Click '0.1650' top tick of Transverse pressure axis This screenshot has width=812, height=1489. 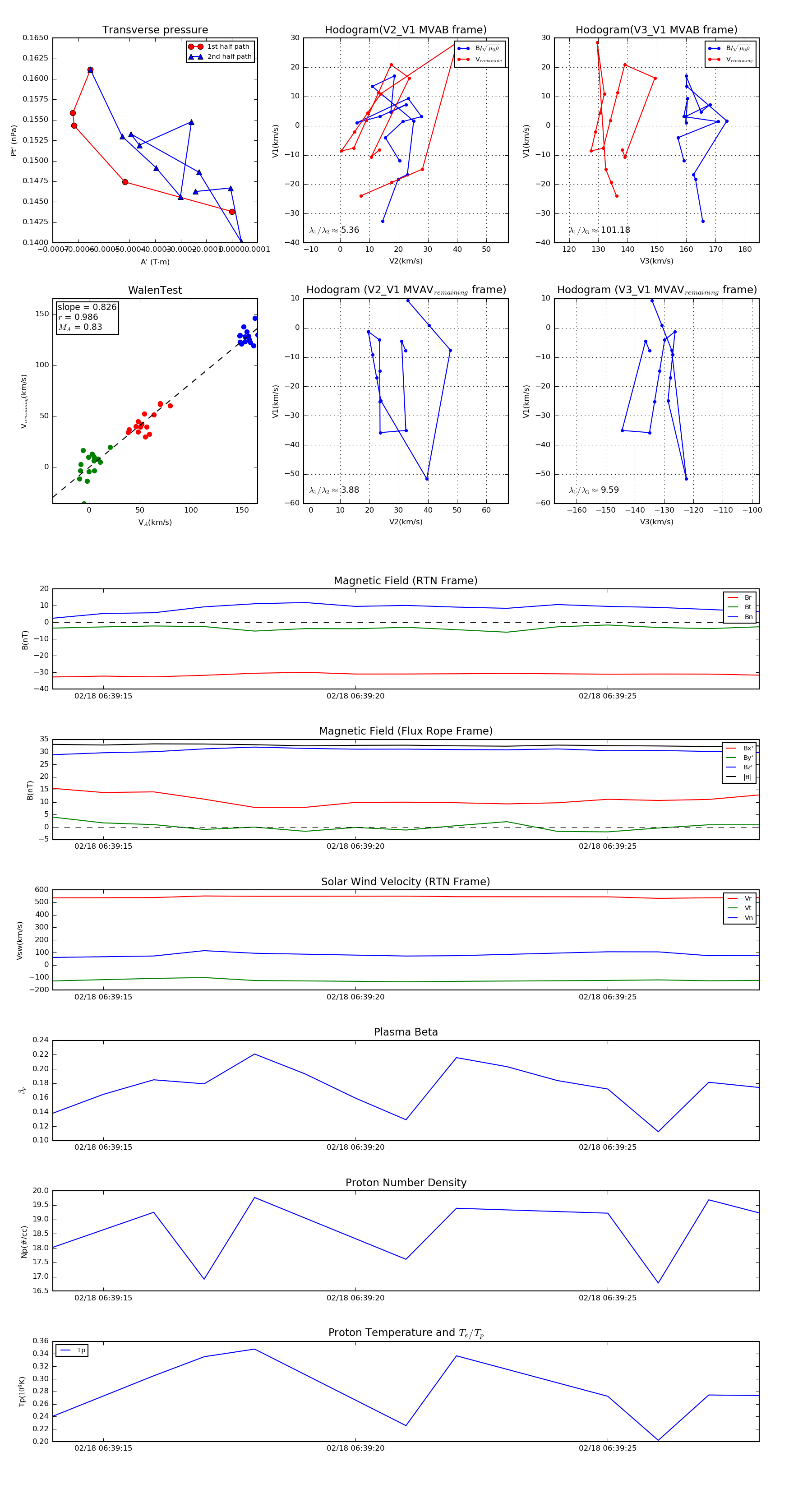(x=36, y=37)
